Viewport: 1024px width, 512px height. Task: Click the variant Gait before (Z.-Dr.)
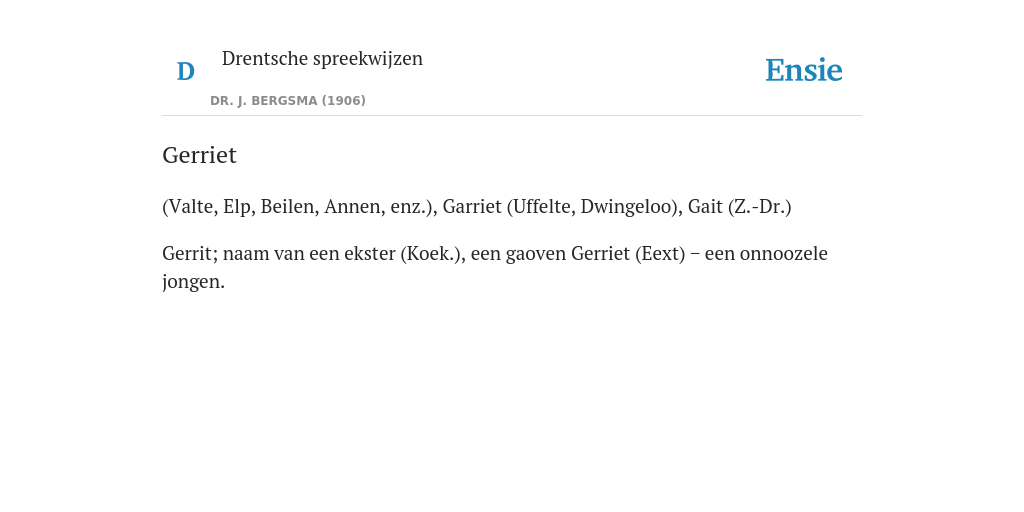[705, 206]
